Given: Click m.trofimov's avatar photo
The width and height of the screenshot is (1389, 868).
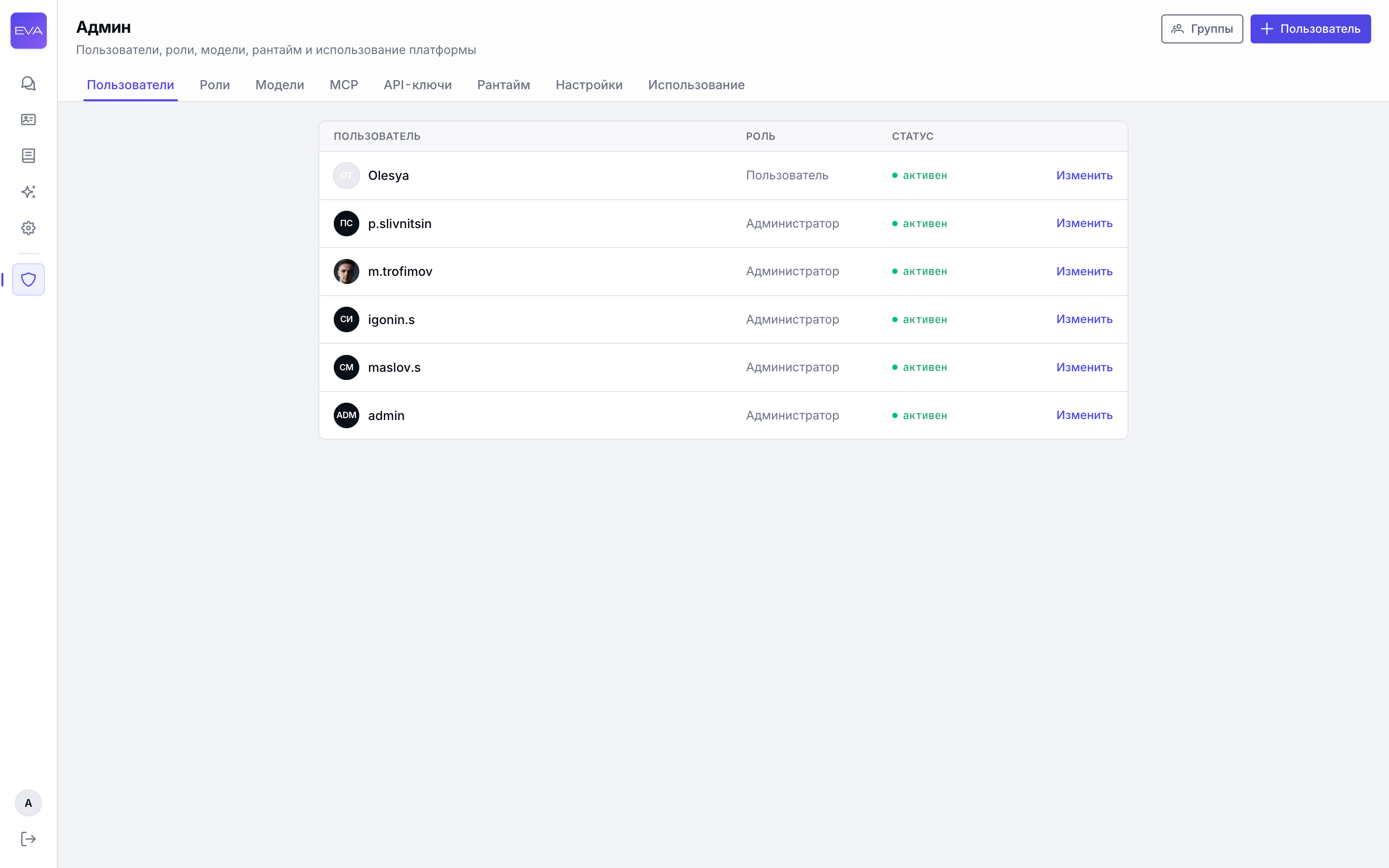Looking at the screenshot, I should [x=346, y=271].
